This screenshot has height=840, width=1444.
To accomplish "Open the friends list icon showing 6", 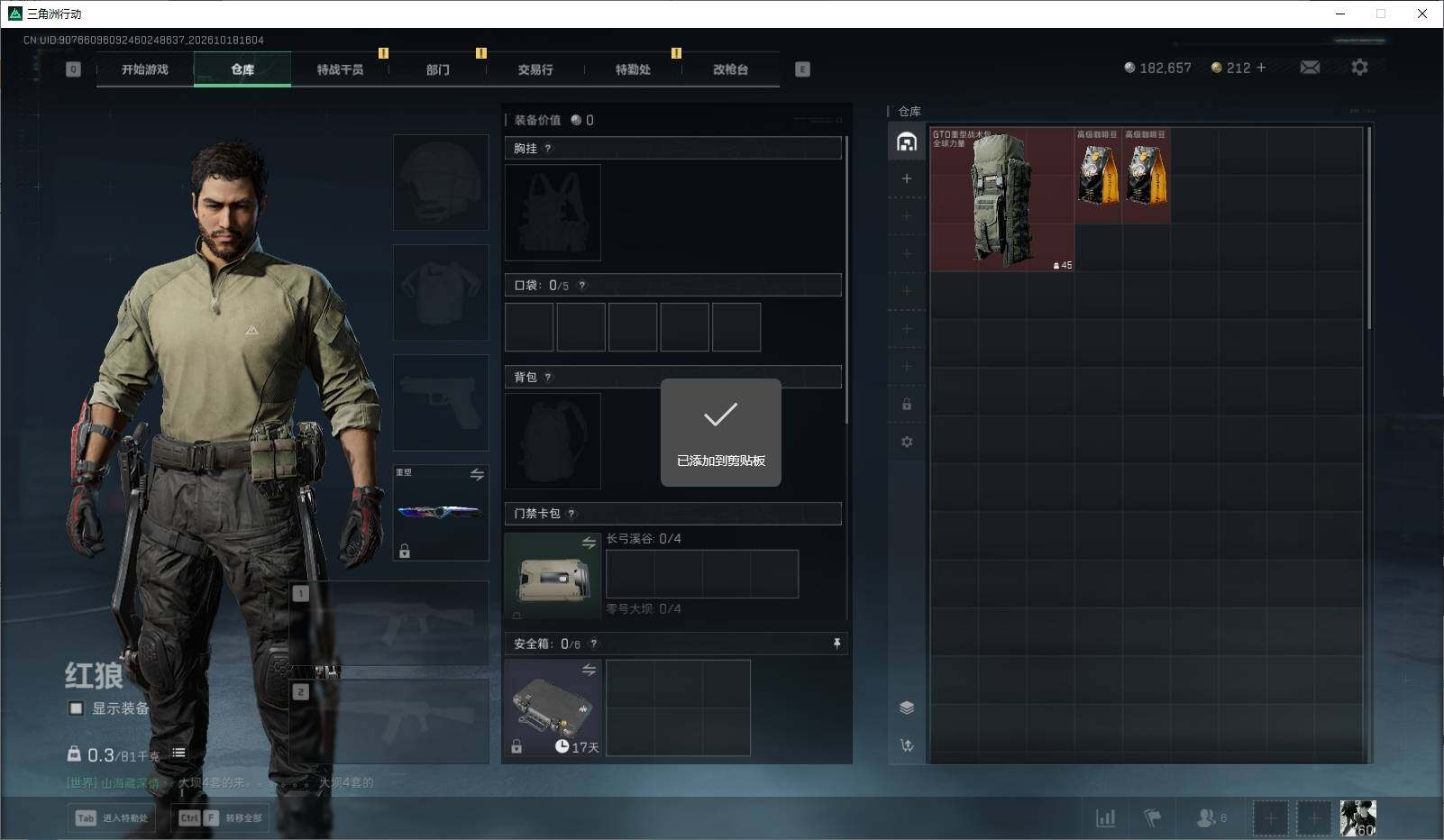I will pyautogui.click(x=1211, y=817).
